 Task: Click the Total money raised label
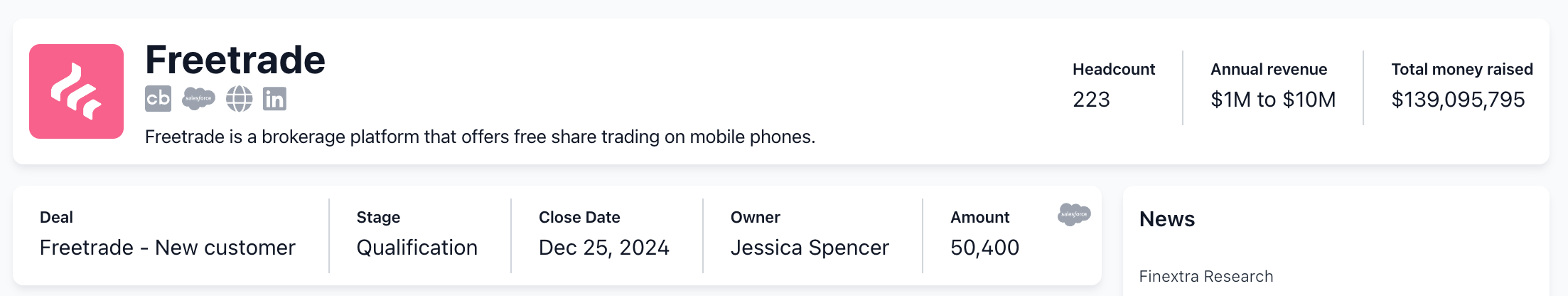1461,69
